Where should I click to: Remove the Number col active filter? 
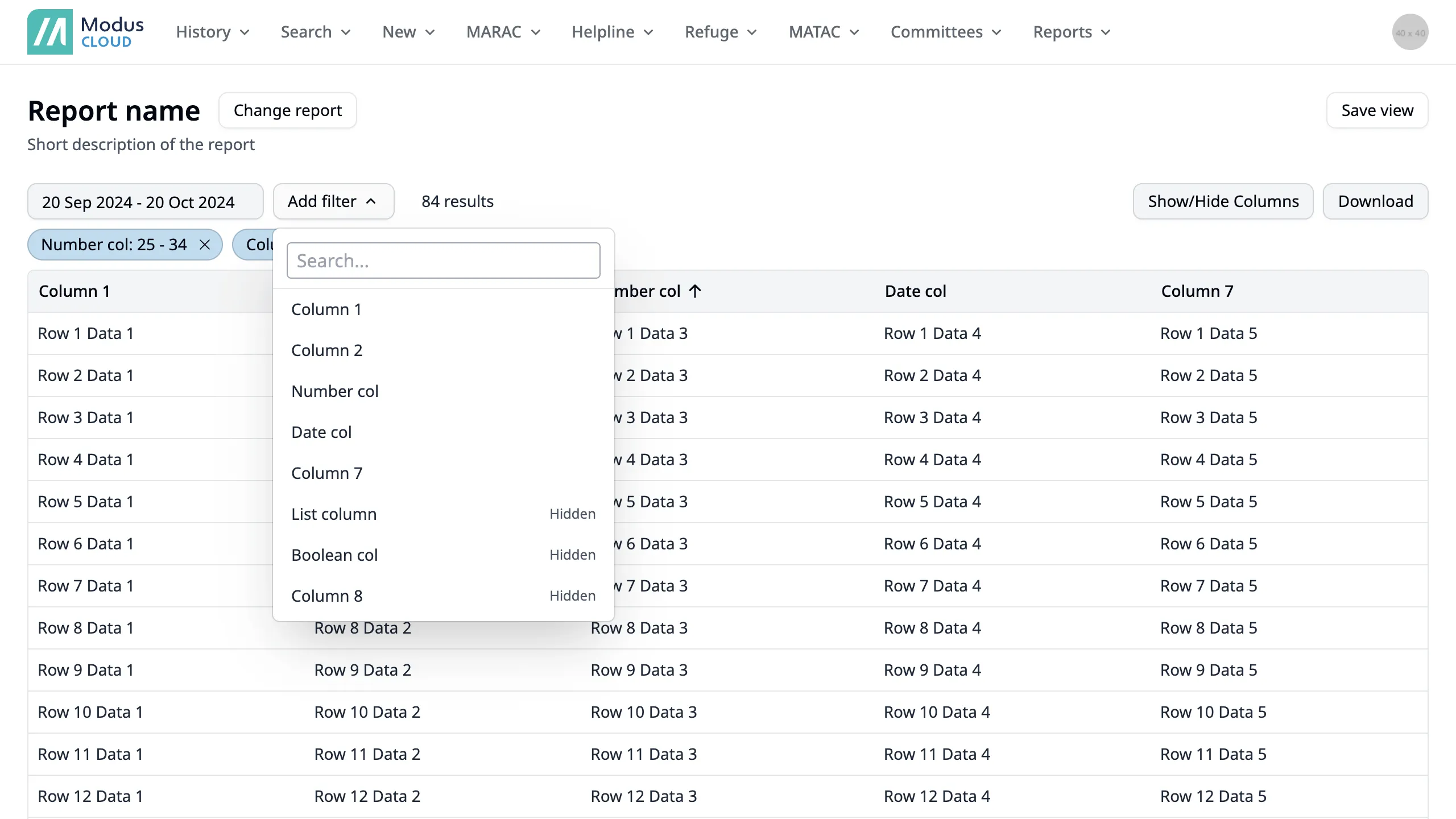click(205, 245)
